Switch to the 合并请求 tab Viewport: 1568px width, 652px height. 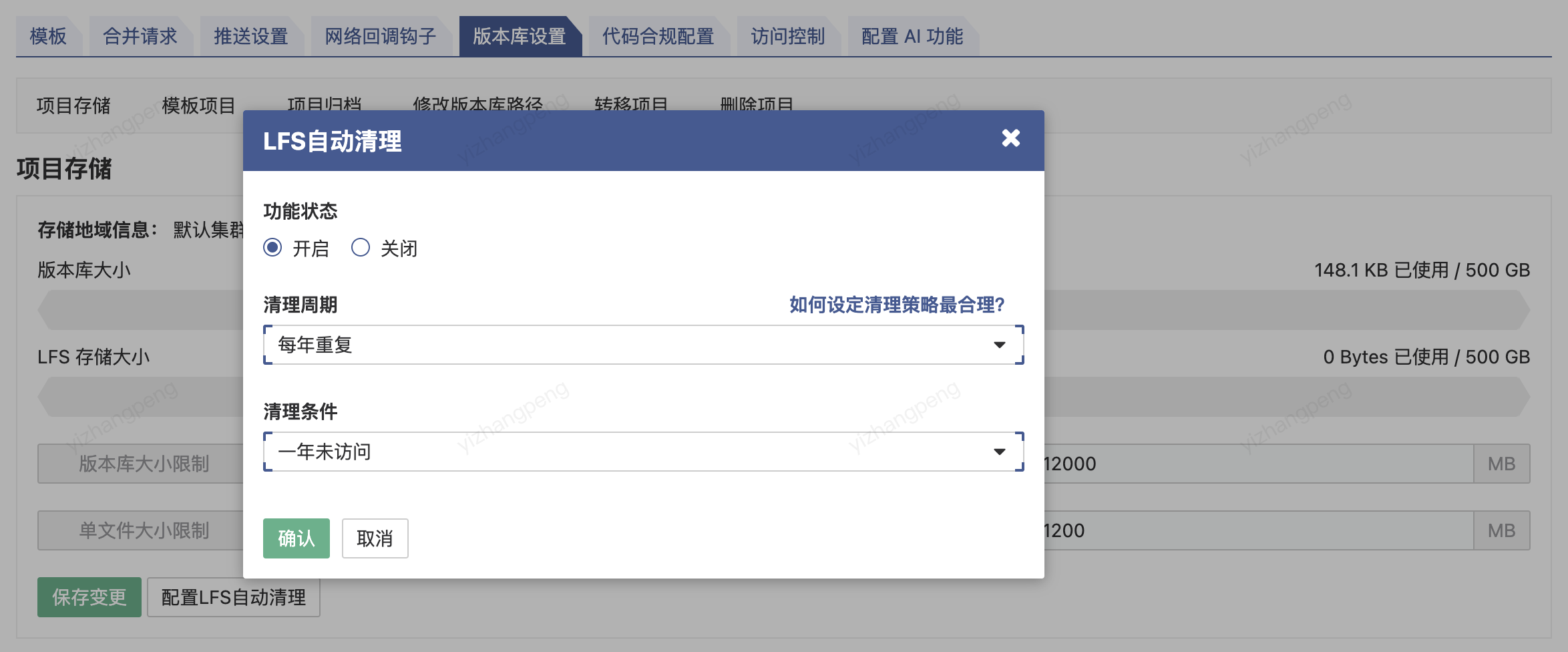click(x=140, y=36)
